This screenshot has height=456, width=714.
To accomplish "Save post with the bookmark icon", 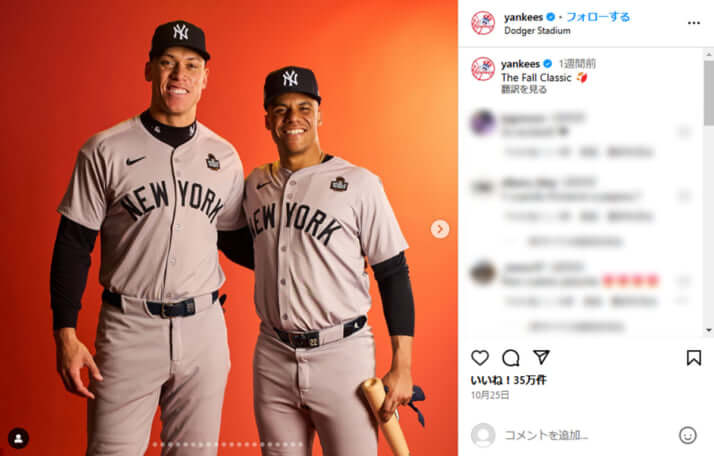I will tap(694, 358).
